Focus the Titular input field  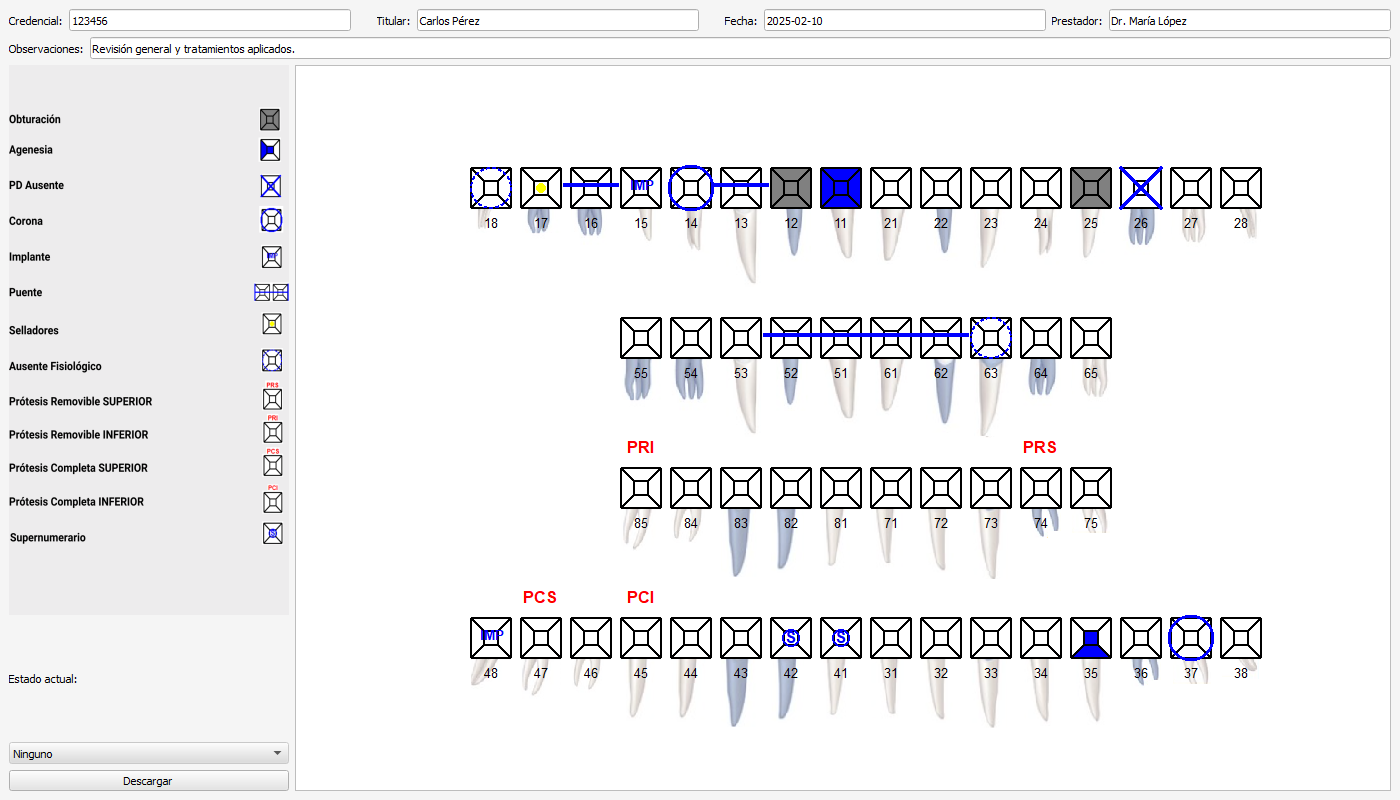[x=557, y=20]
